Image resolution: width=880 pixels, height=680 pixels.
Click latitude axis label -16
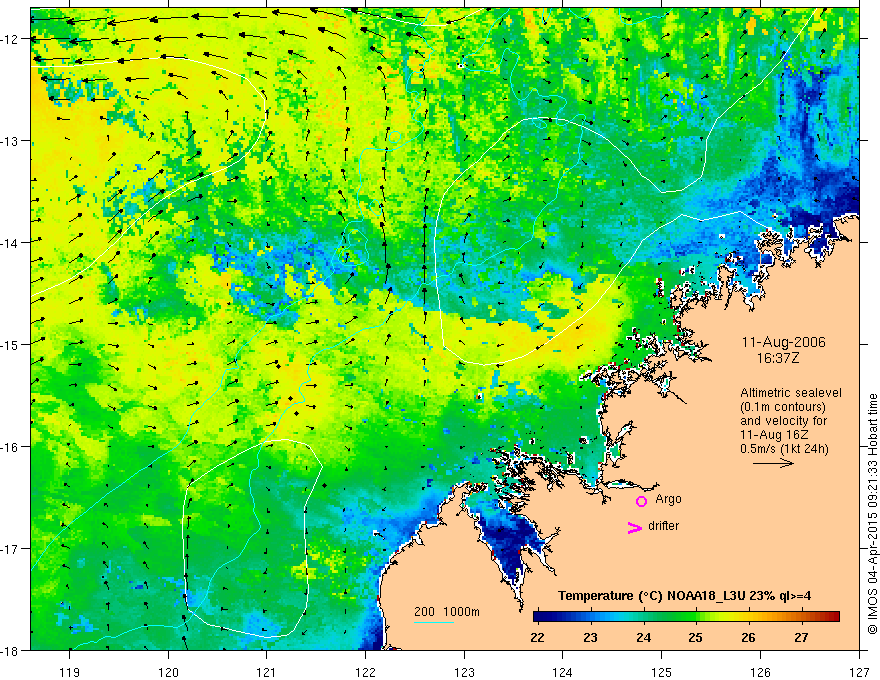click(x=10, y=447)
